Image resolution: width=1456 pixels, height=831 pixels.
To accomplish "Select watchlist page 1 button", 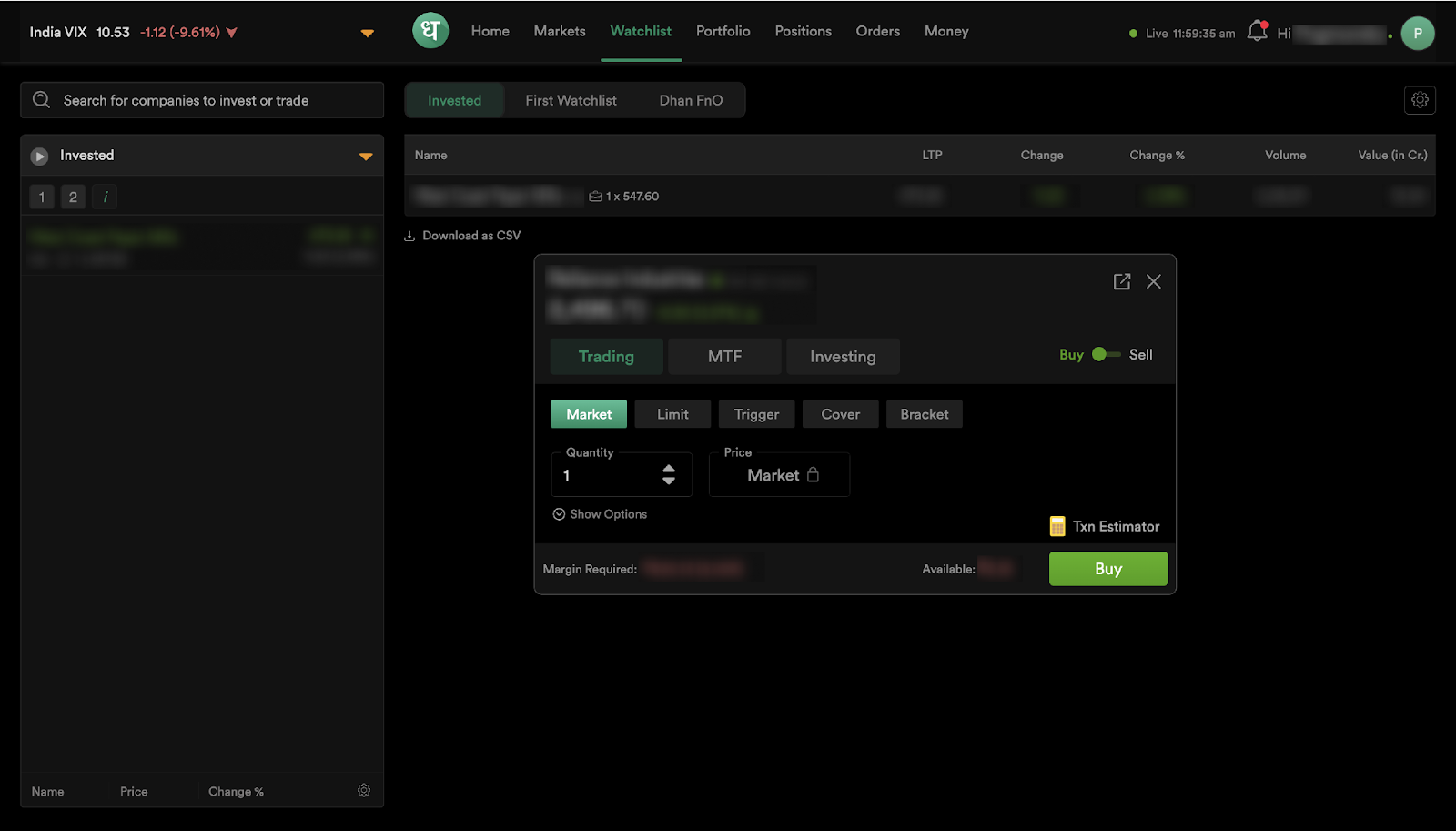I will click(42, 197).
